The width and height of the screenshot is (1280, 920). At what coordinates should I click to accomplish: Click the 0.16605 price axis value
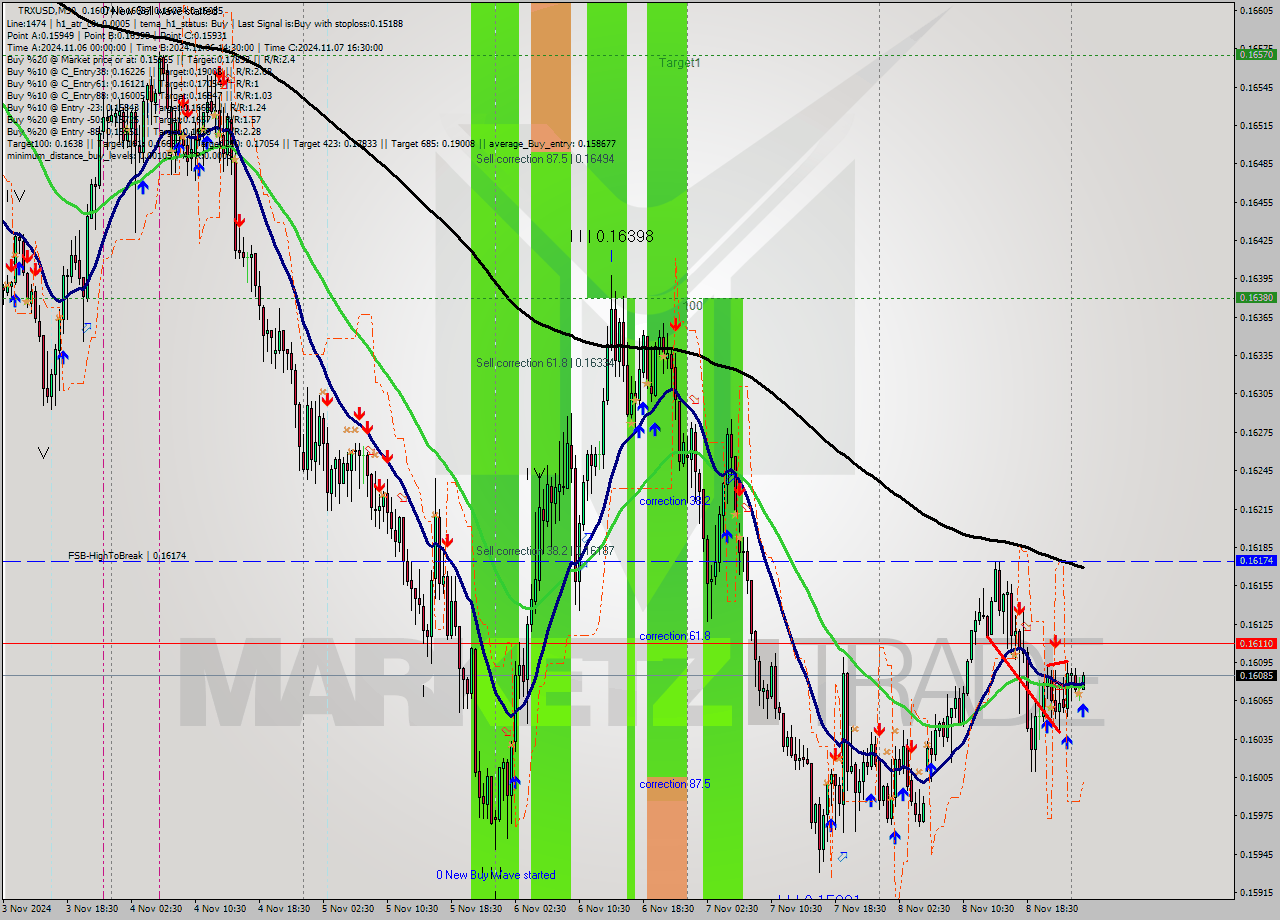(1256, 10)
